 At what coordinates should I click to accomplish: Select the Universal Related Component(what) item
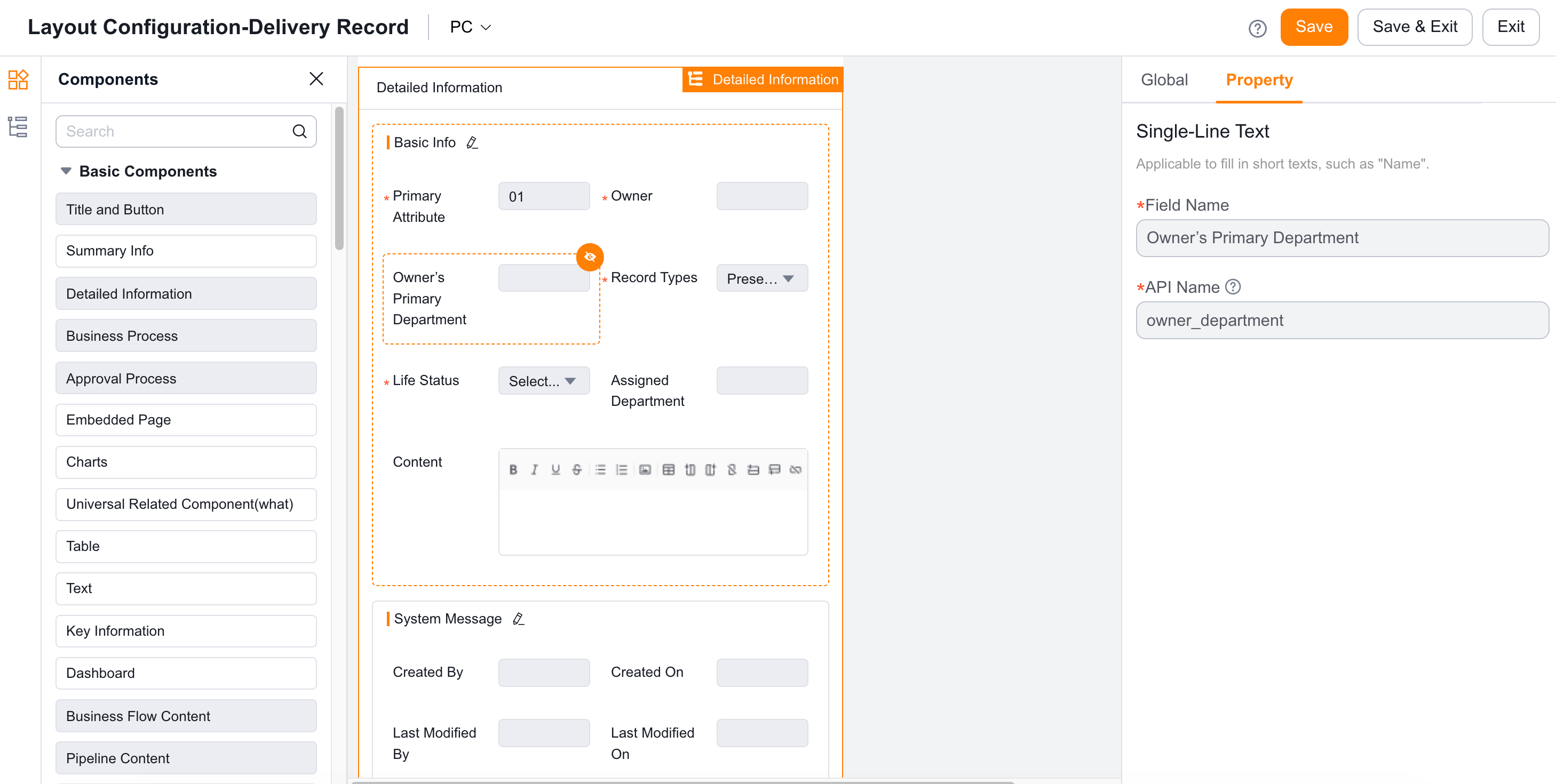[186, 505]
